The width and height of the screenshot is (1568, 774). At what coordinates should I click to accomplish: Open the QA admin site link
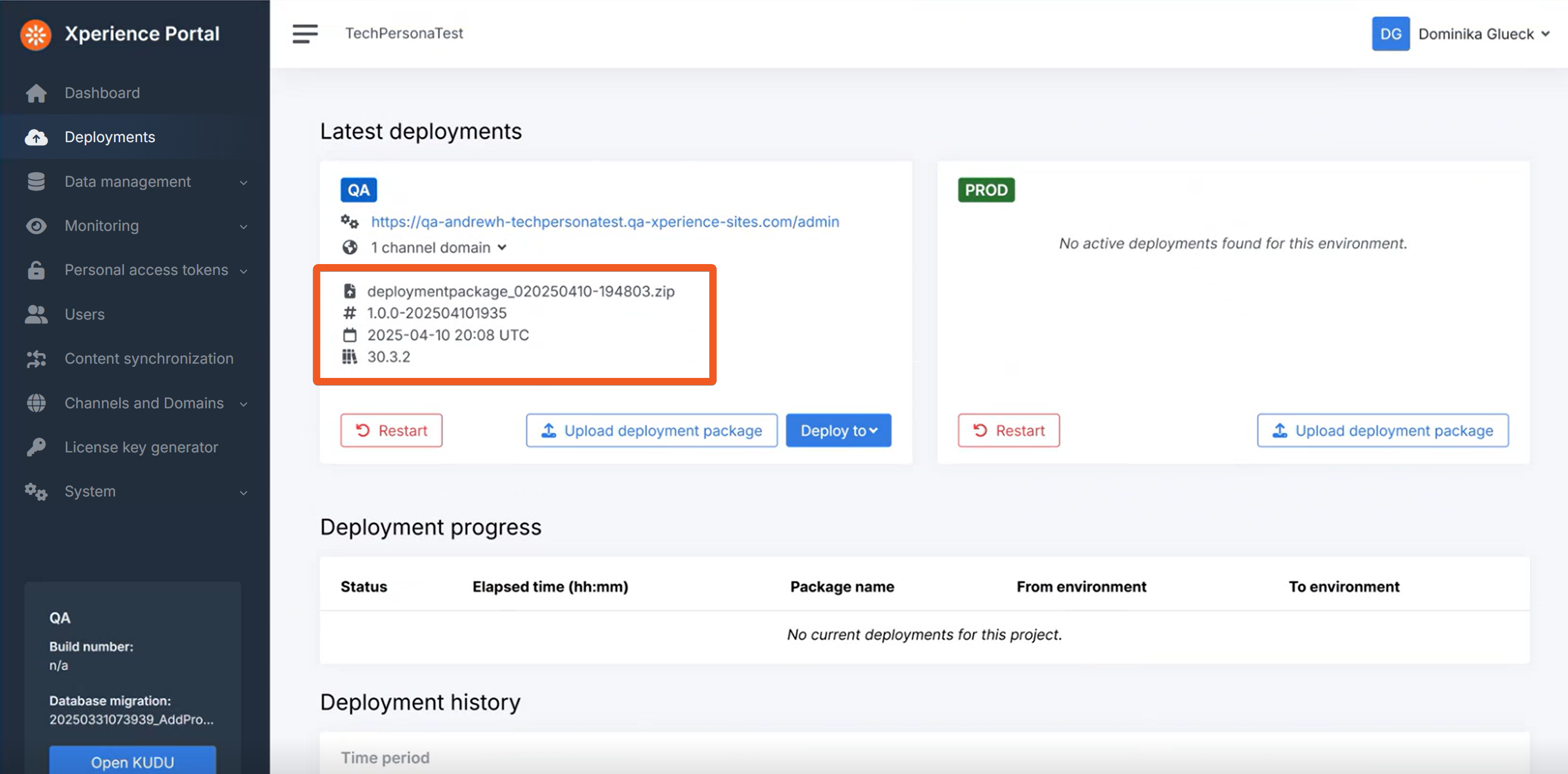604,221
